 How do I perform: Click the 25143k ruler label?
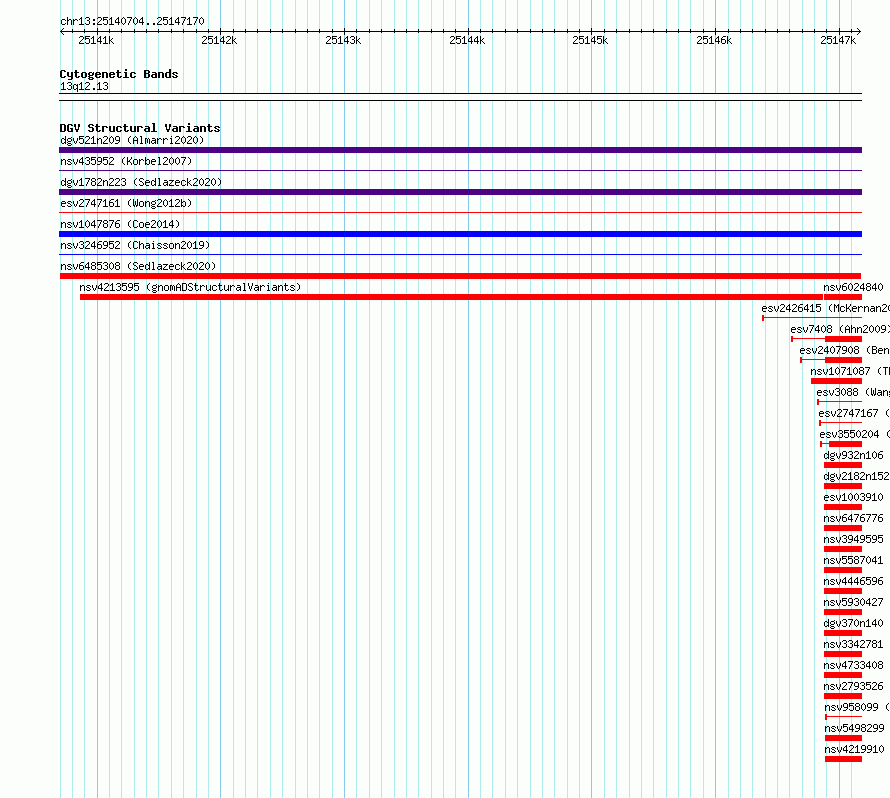[343, 40]
